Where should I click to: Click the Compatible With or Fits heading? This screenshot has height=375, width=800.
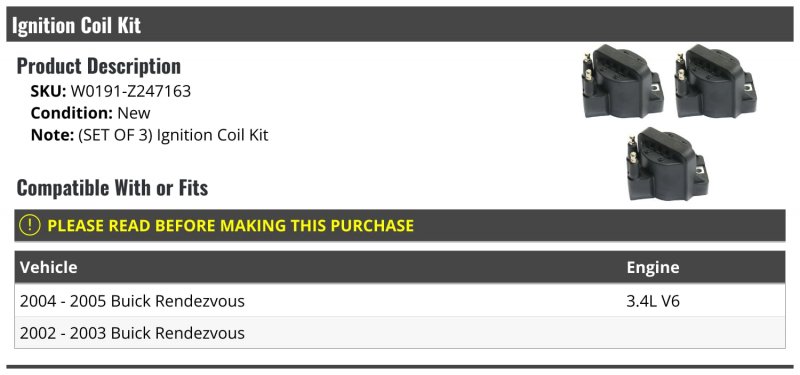112,188
